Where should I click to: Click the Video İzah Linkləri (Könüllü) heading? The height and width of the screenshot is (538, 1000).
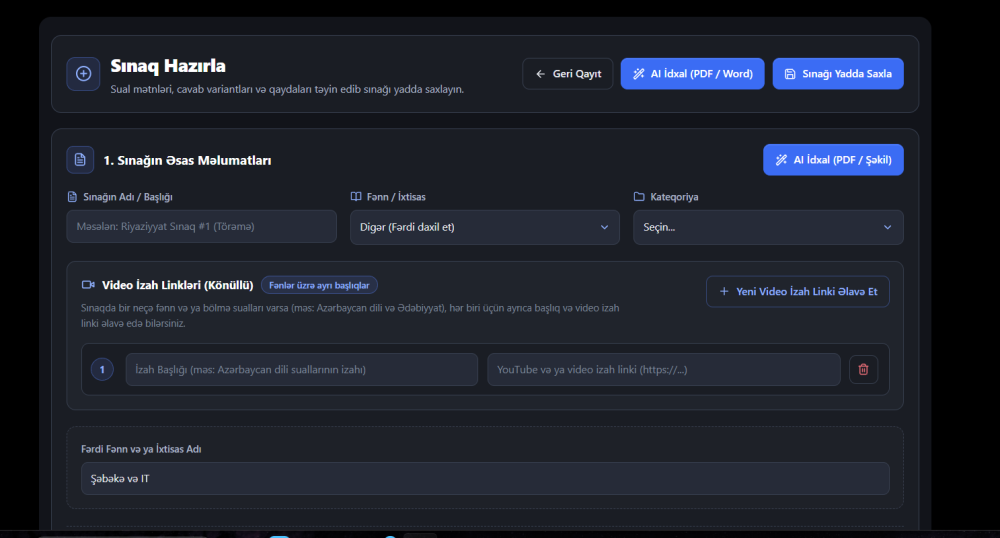[178, 285]
